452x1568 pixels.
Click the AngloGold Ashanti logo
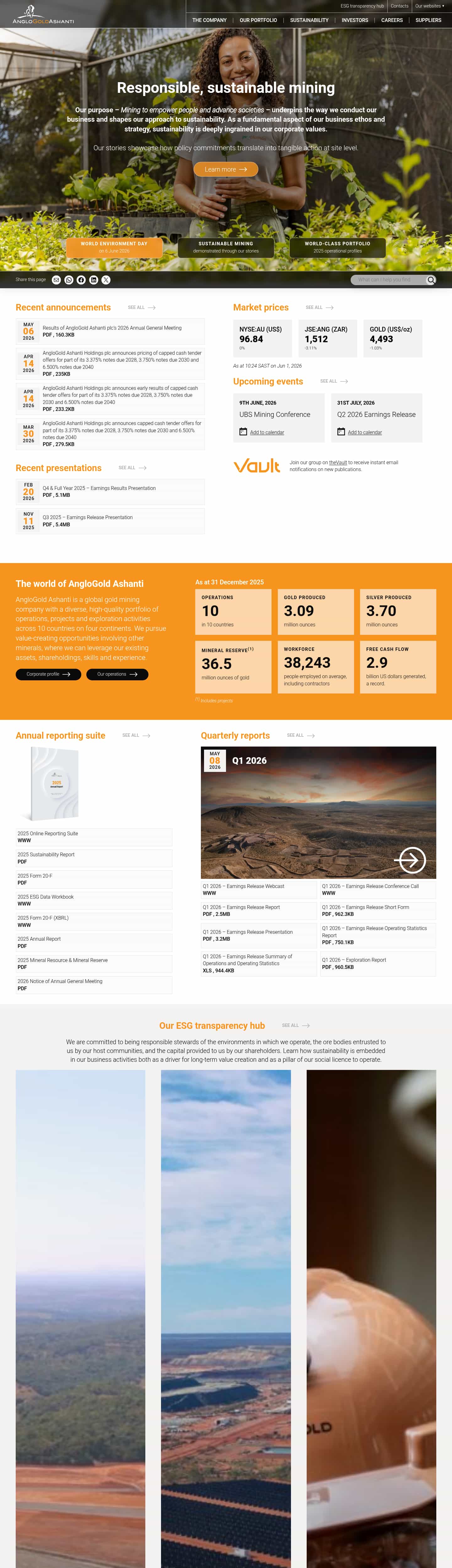point(43,14)
